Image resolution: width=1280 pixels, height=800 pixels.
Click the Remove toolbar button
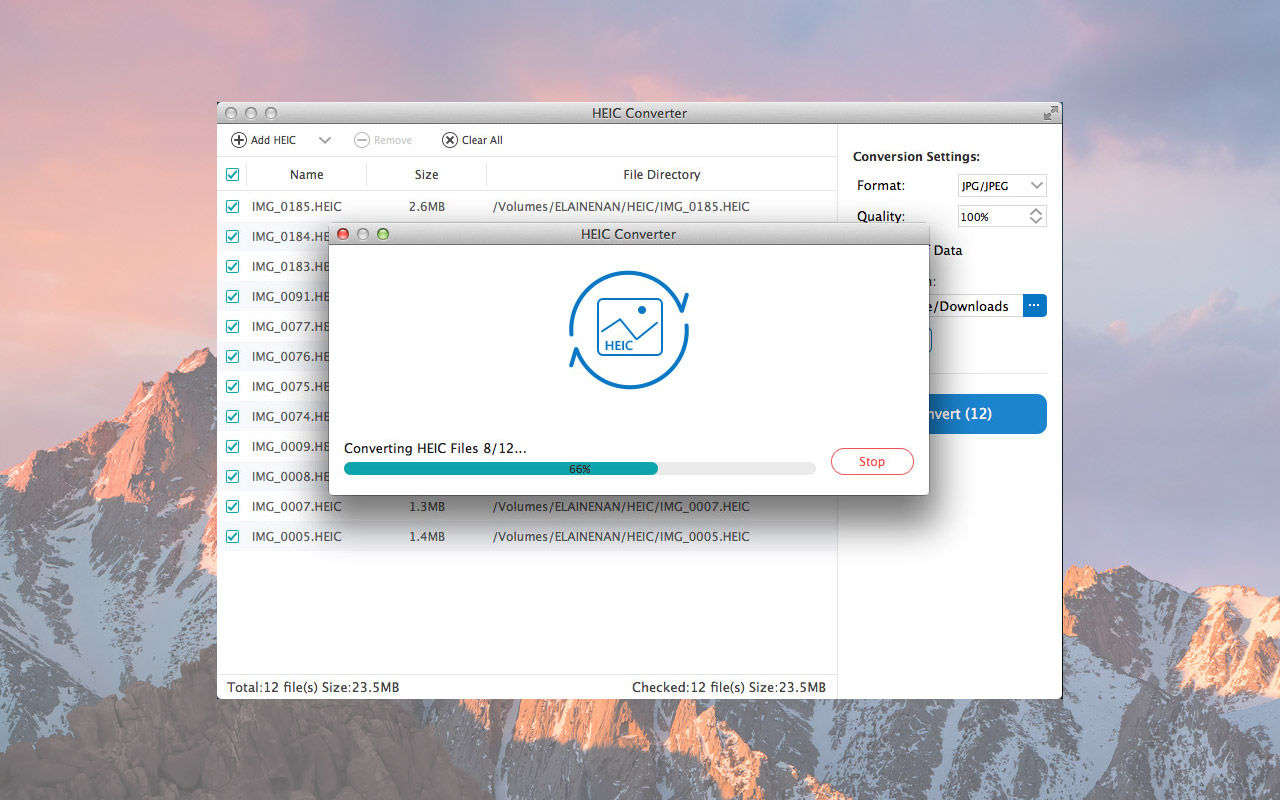click(383, 140)
